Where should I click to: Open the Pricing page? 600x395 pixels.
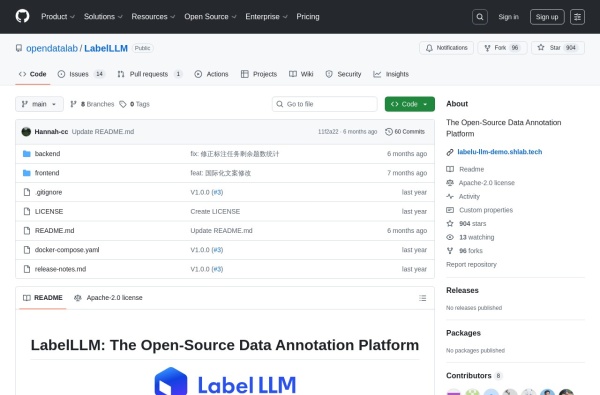tap(308, 16)
